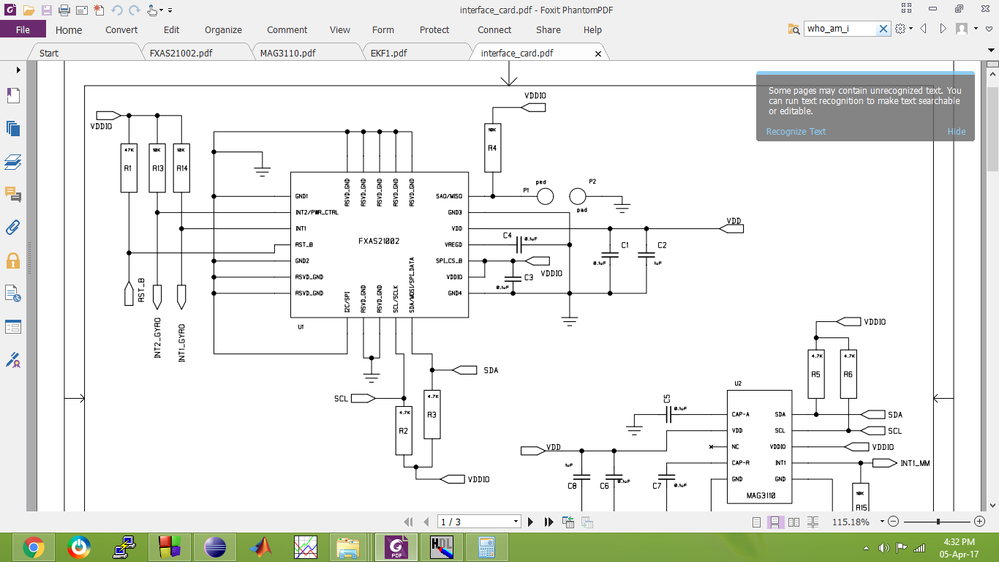Image resolution: width=999 pixels, height=562 pixels.
Task: Open the Attachments paperclip panel
Action: [13, 227]
